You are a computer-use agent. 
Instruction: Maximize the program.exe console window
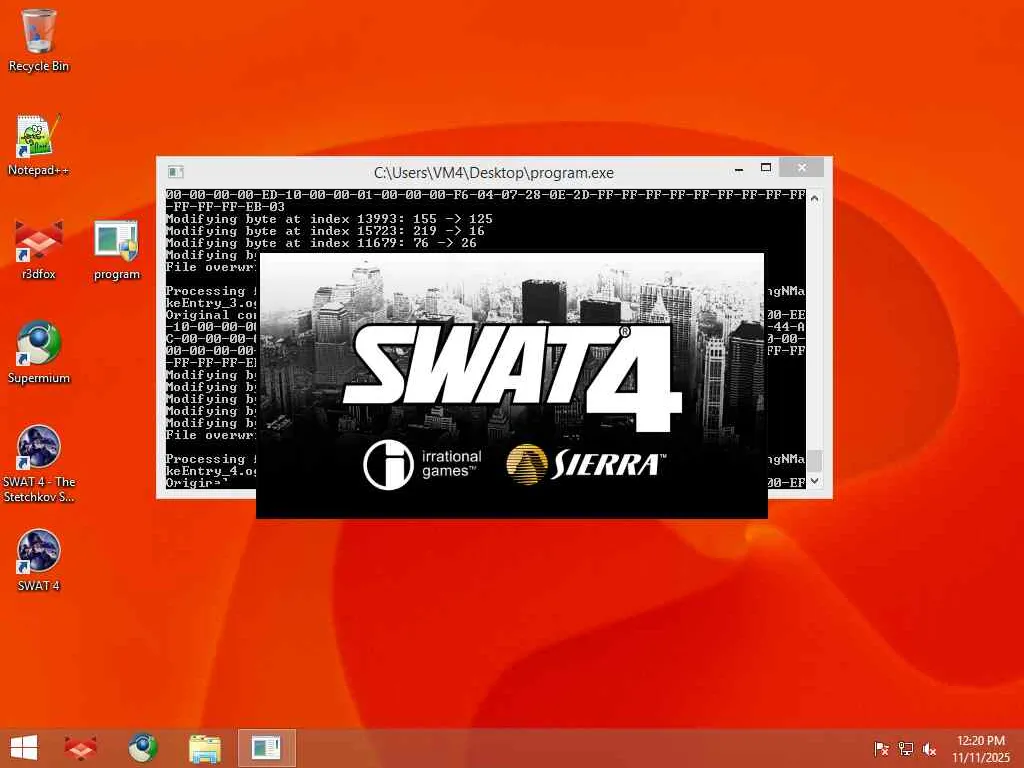point(766,168)
